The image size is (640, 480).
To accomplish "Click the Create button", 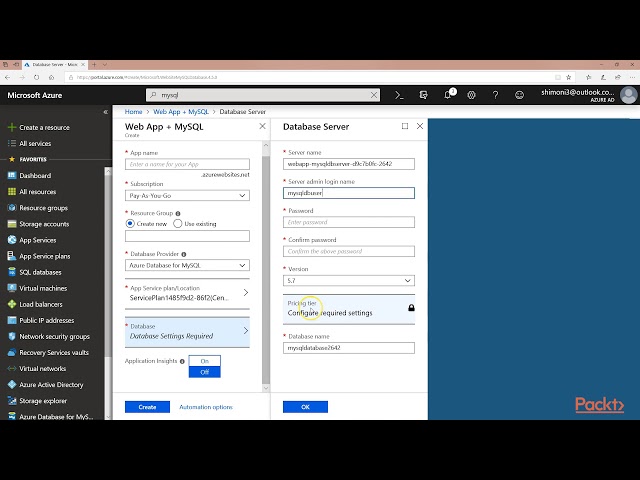I will (147, 407).
